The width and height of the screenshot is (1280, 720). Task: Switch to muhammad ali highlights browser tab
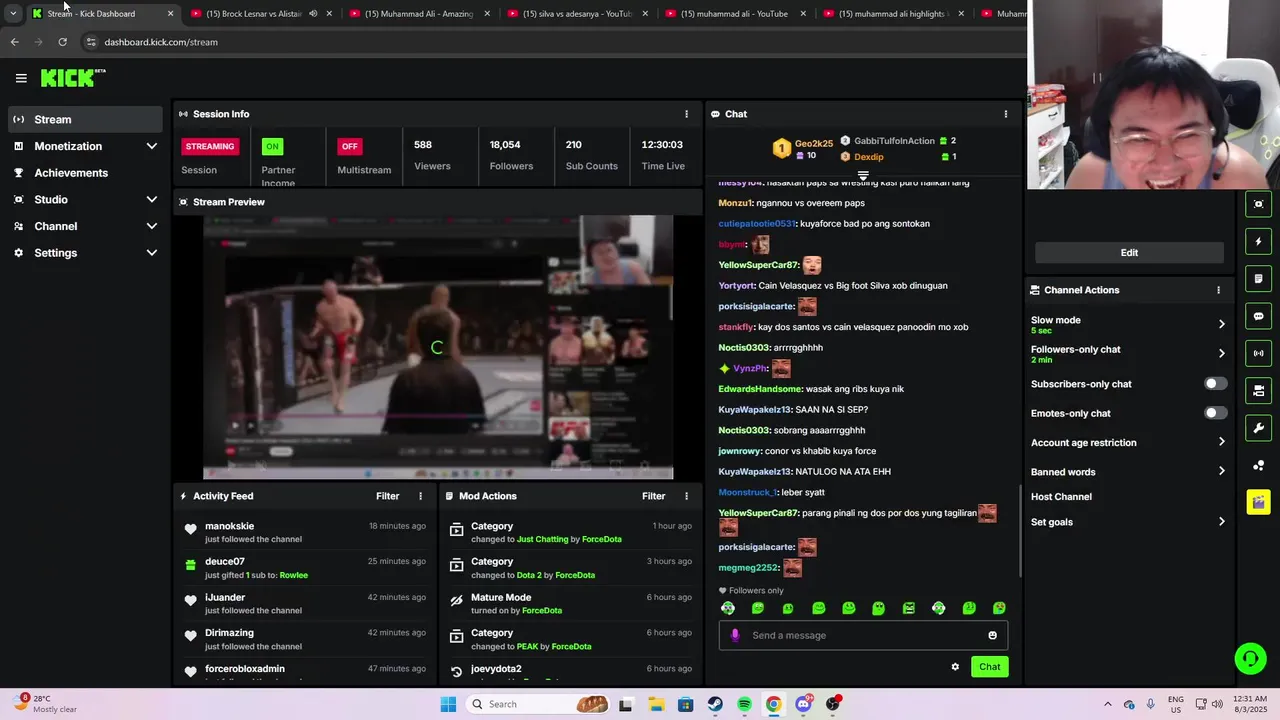click(894, 14)
